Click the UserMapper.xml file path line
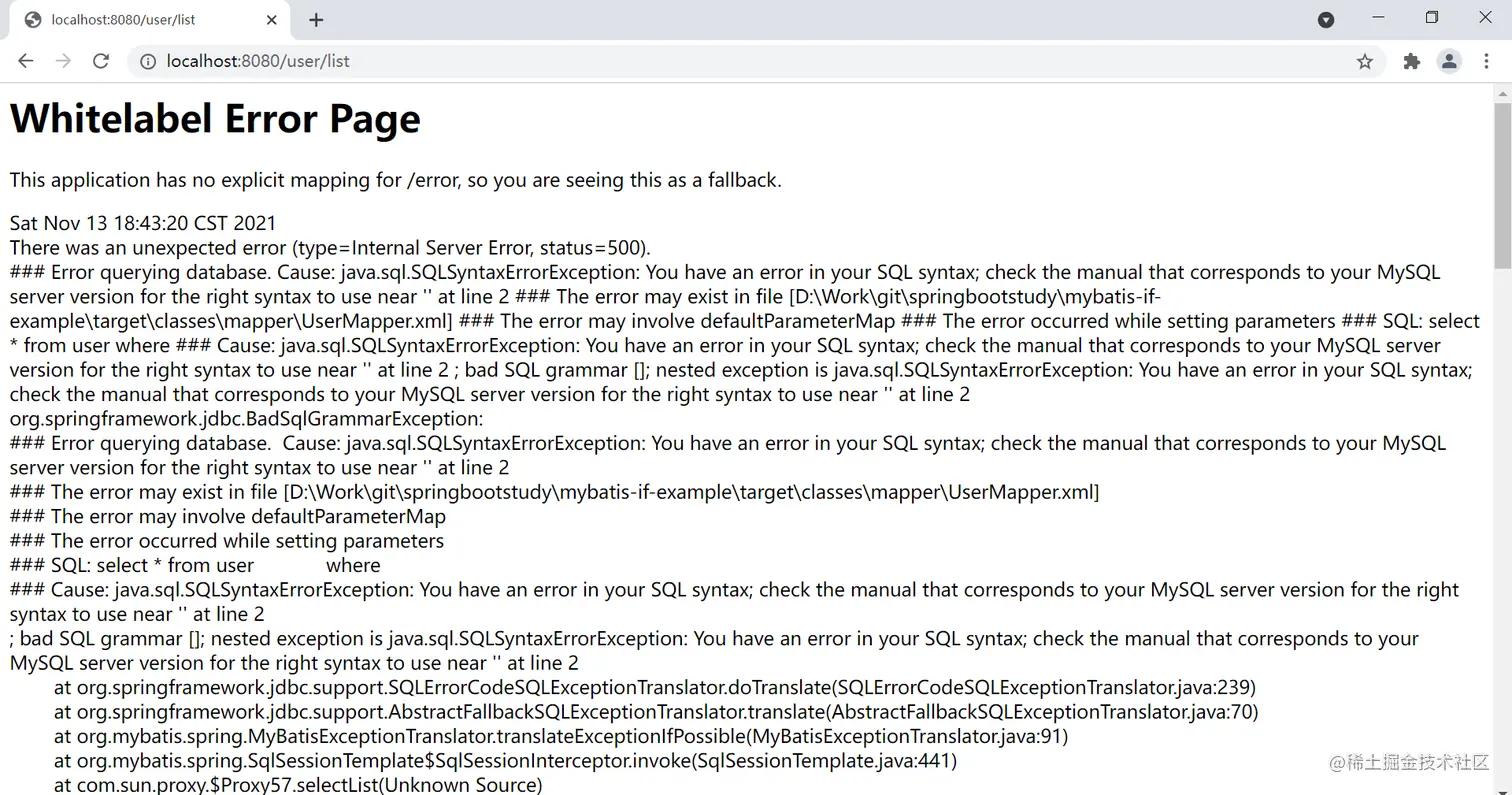Screen dimensions: 1512x795 tap(555, 492)
